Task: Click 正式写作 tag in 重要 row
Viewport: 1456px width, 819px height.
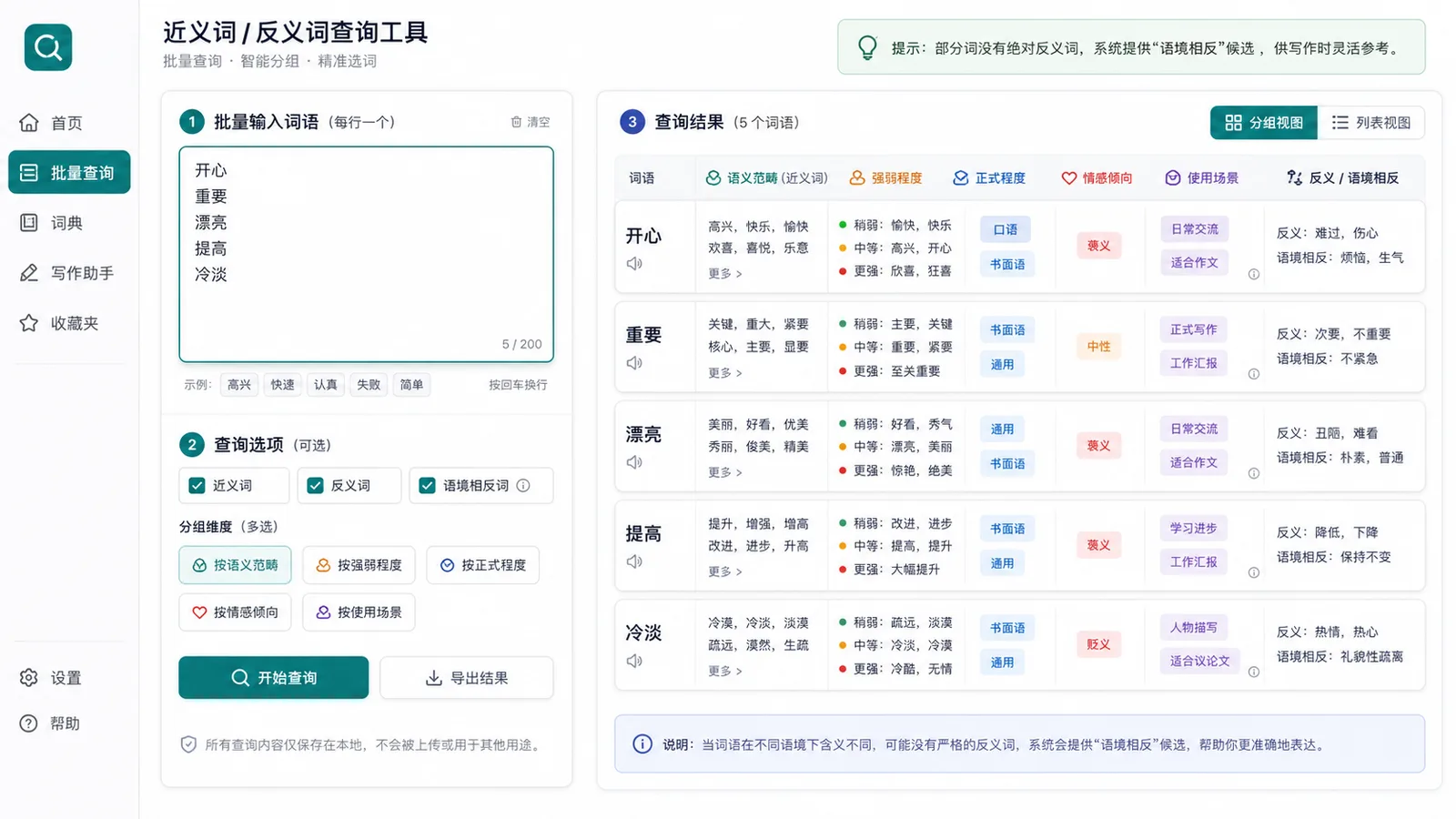Action: pos(1194,329)
